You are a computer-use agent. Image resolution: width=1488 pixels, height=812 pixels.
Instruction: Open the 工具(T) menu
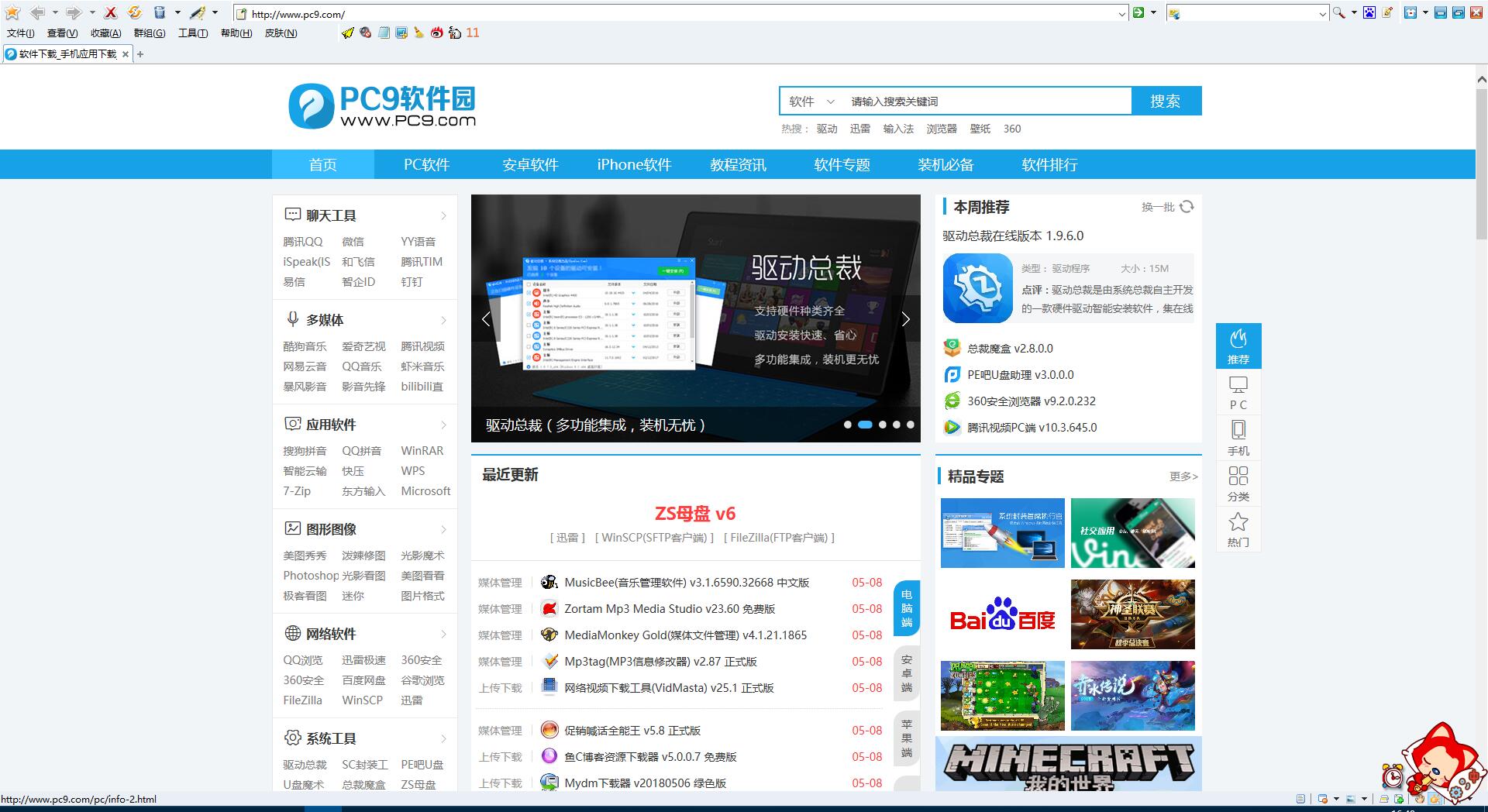pyautogui.click(x=193, y=33)
